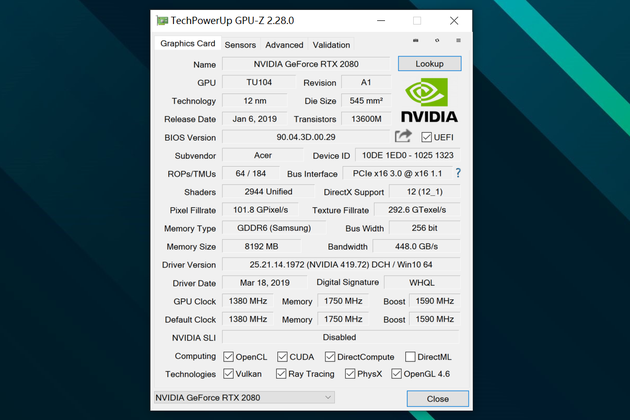
Task: Switch to the Sensors tab
Action: click(240, 45)
